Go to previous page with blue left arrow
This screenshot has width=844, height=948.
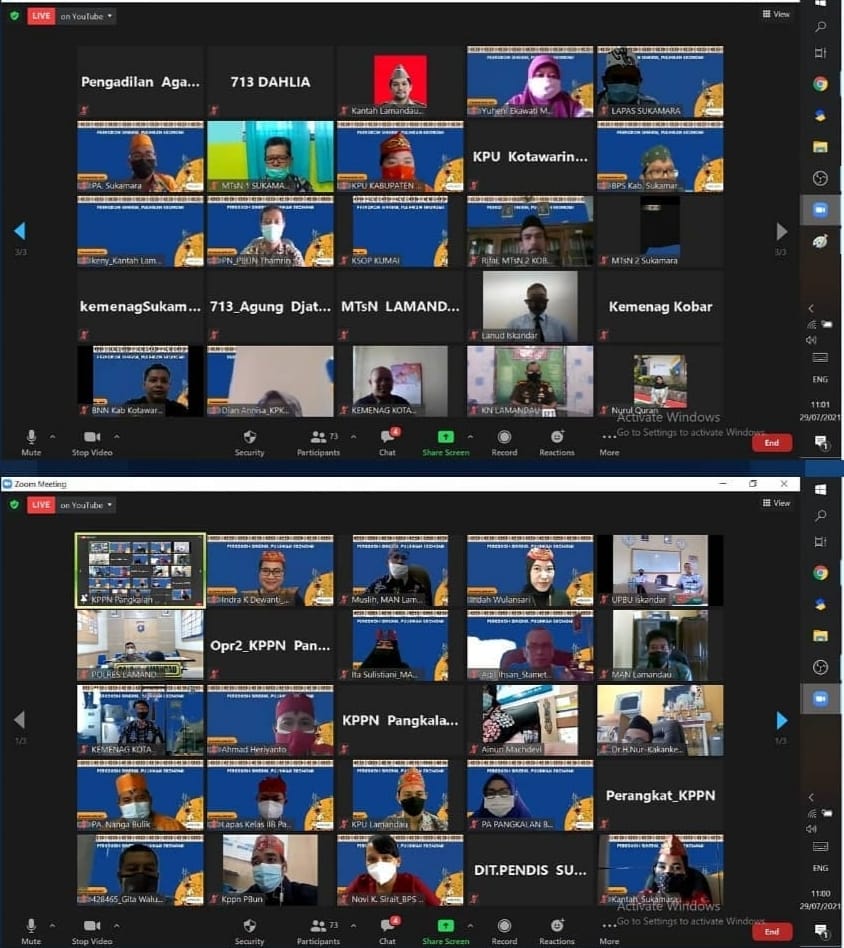click(19, 231)
